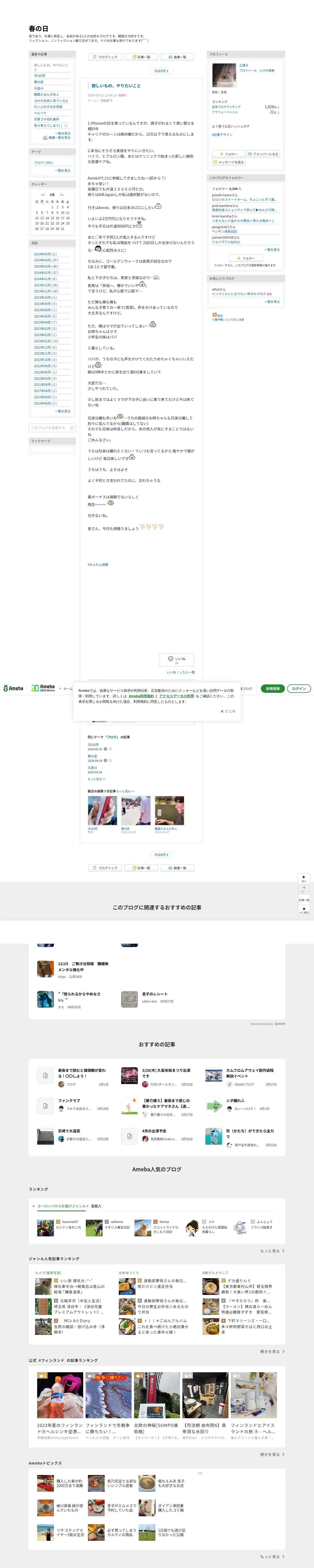Open 全体ブログランキング link in profile
The width and height of the screenshot is (314, 1568).
[226, 107]
